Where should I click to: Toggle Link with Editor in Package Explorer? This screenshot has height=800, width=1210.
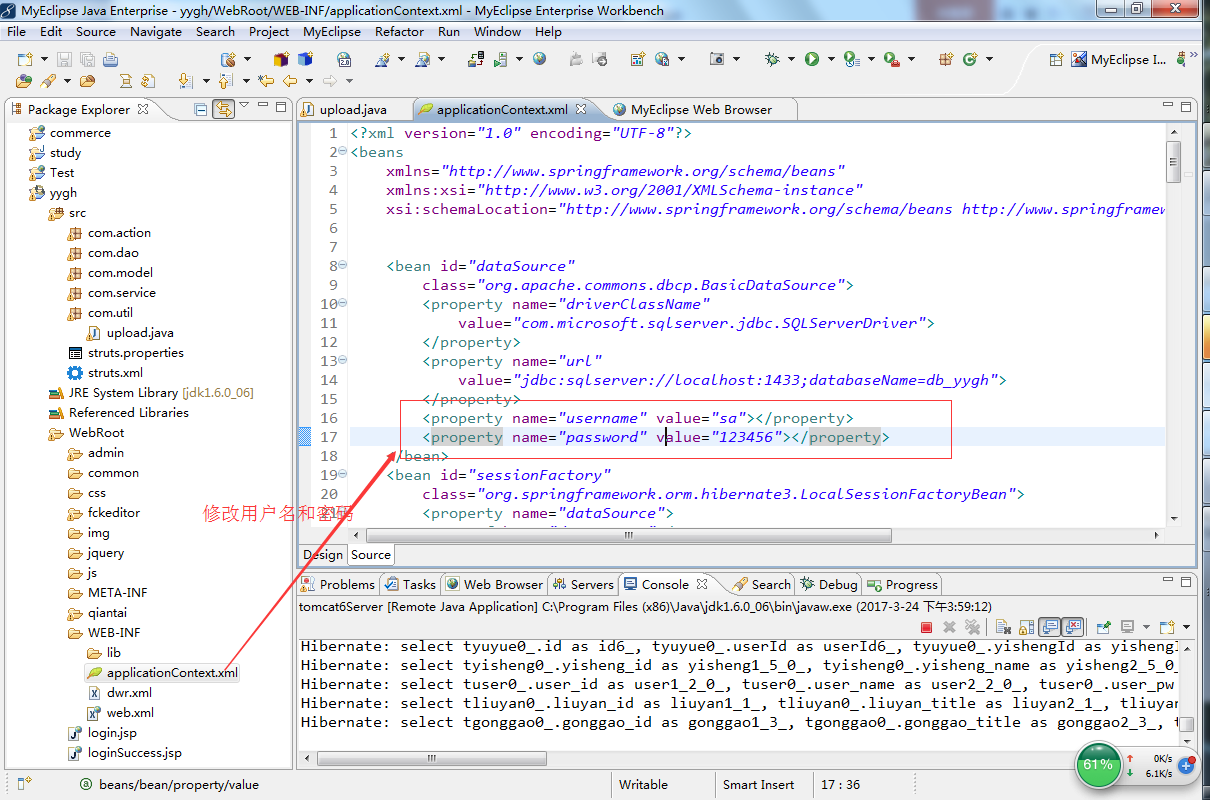click(224, 109)
